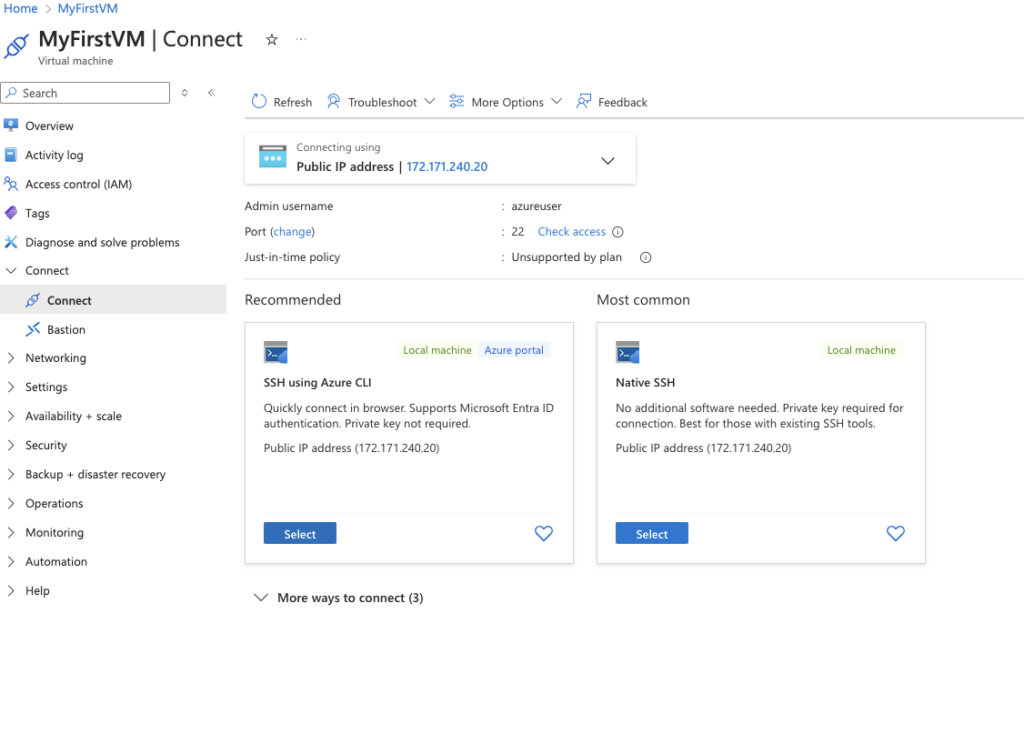Click the MyFirstVM Connect header plug icon

point(16,46)
